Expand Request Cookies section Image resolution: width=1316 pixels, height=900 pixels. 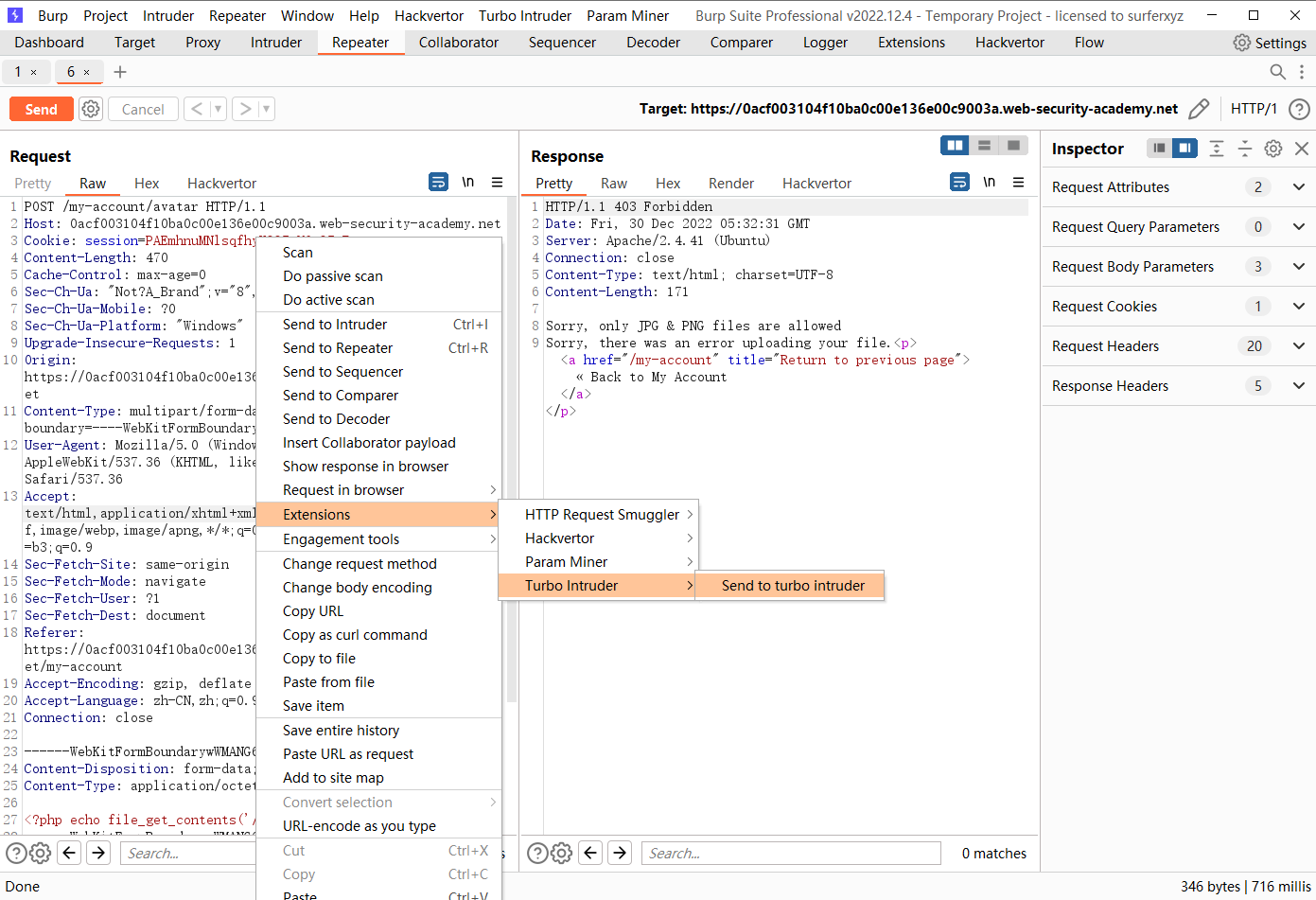coord(1179,307)
